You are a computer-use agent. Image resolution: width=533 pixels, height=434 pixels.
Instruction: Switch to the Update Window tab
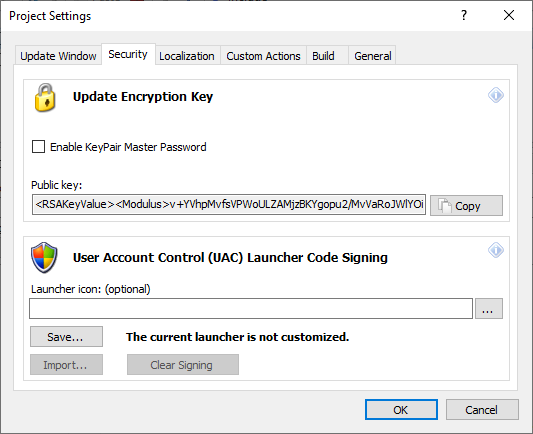58,56
